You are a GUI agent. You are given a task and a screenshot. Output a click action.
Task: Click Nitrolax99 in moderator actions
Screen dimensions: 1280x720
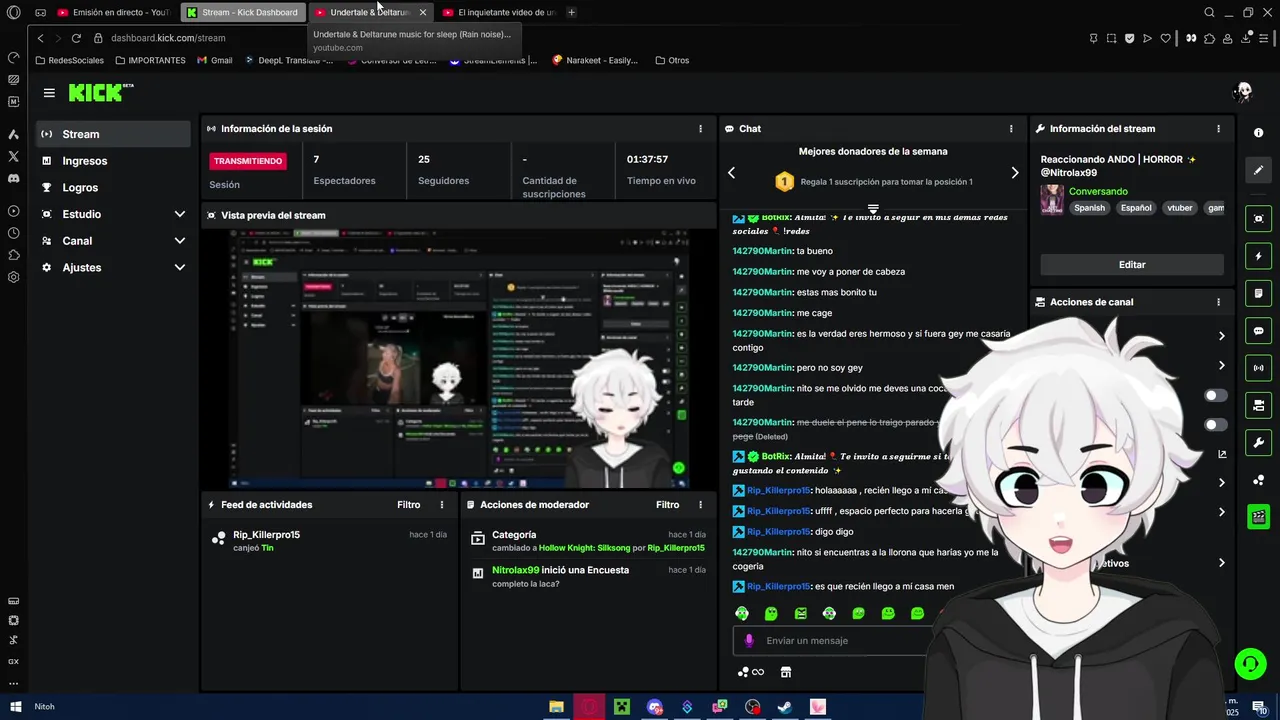(515, 570)
